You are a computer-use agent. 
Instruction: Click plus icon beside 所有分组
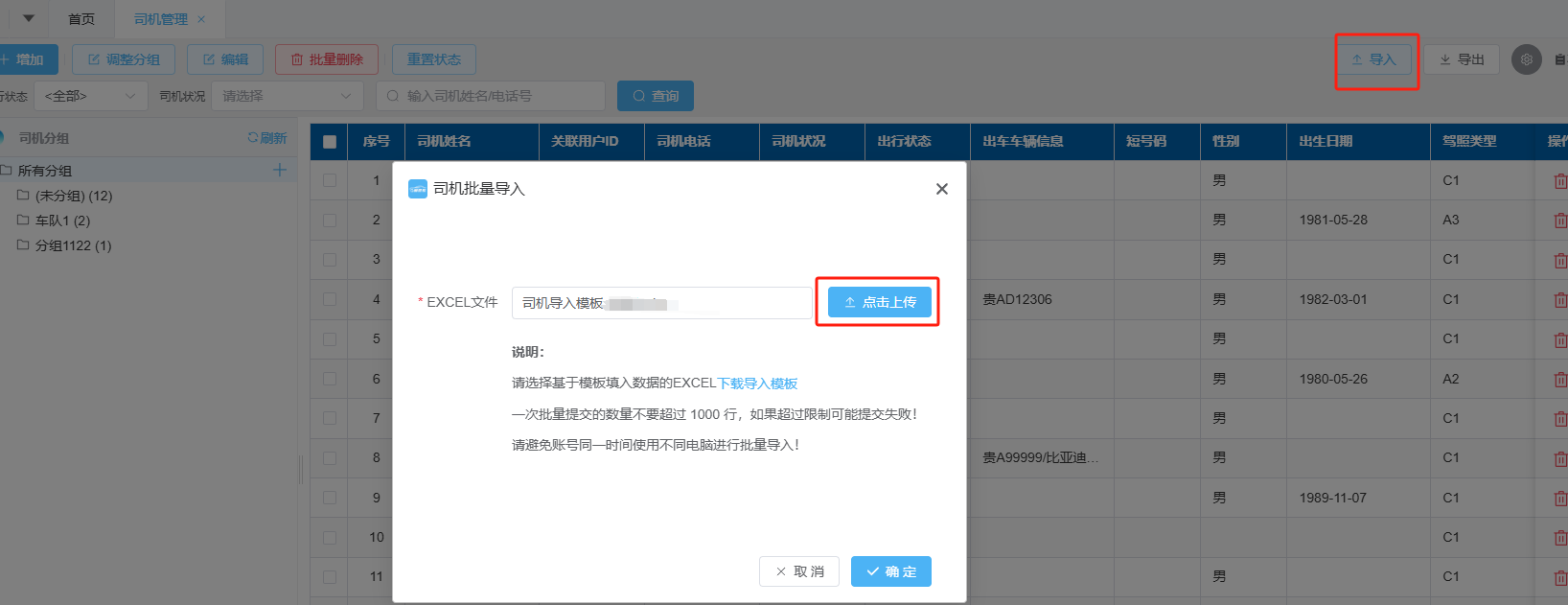280,170
